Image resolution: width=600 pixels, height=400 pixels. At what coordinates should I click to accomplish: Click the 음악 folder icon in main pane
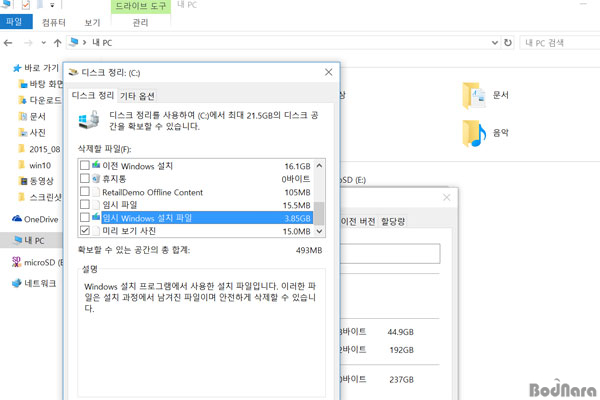pos(474,133)
